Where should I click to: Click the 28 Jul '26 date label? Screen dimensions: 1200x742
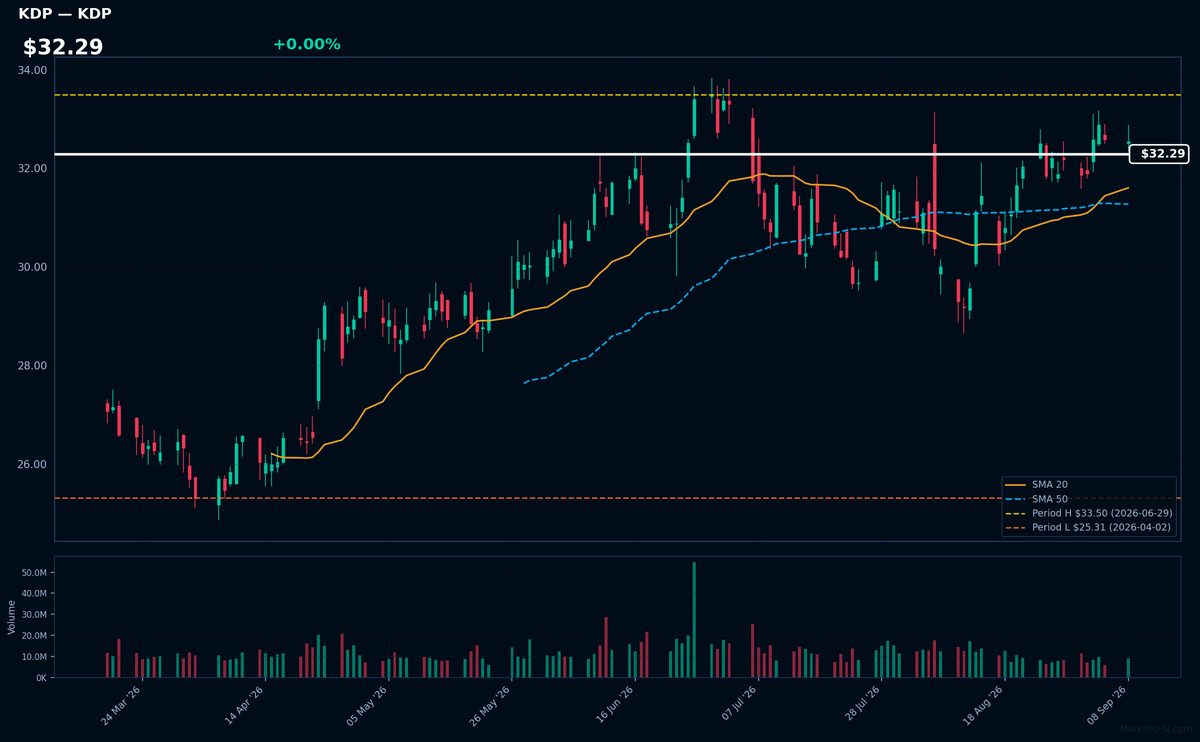861,705
